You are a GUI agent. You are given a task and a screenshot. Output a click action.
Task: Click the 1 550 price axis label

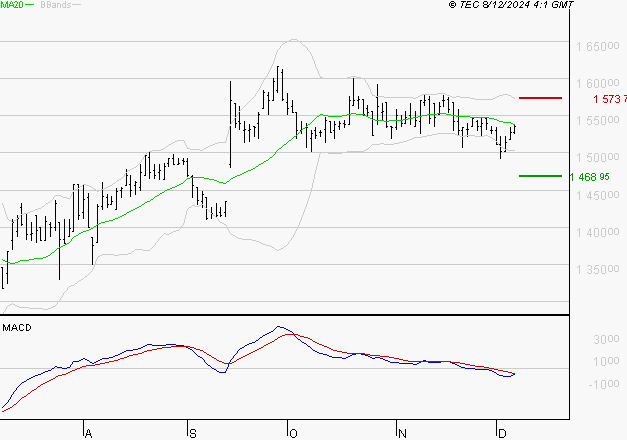597,120
